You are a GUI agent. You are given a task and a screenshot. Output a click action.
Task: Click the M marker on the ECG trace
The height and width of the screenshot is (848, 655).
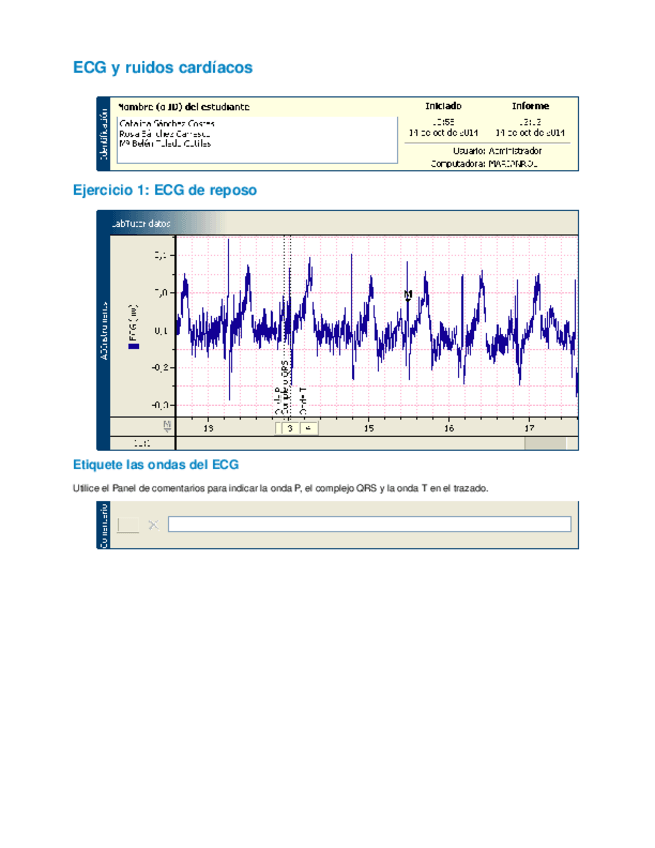pyautogui.click(x=408, y=294)
